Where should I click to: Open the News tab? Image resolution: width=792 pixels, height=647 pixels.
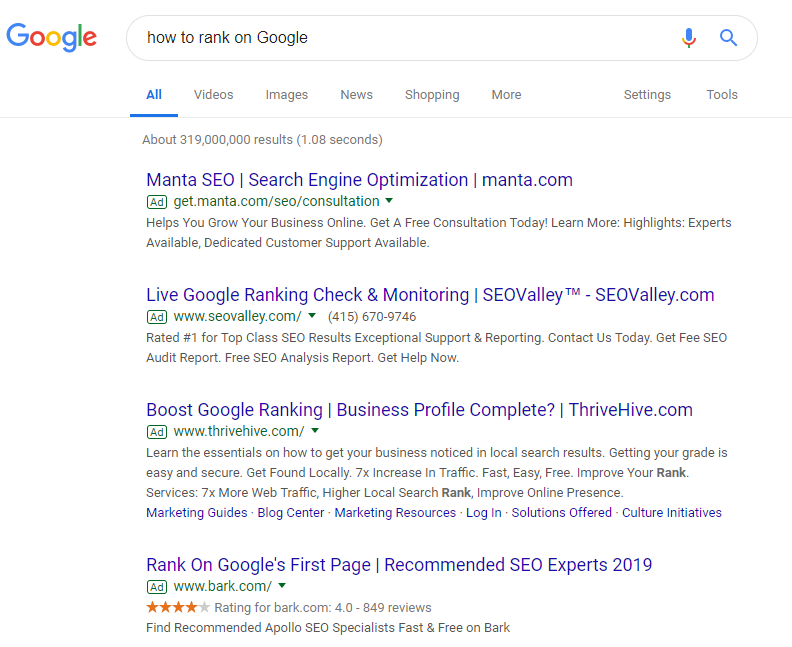click(x=357, y=95)
